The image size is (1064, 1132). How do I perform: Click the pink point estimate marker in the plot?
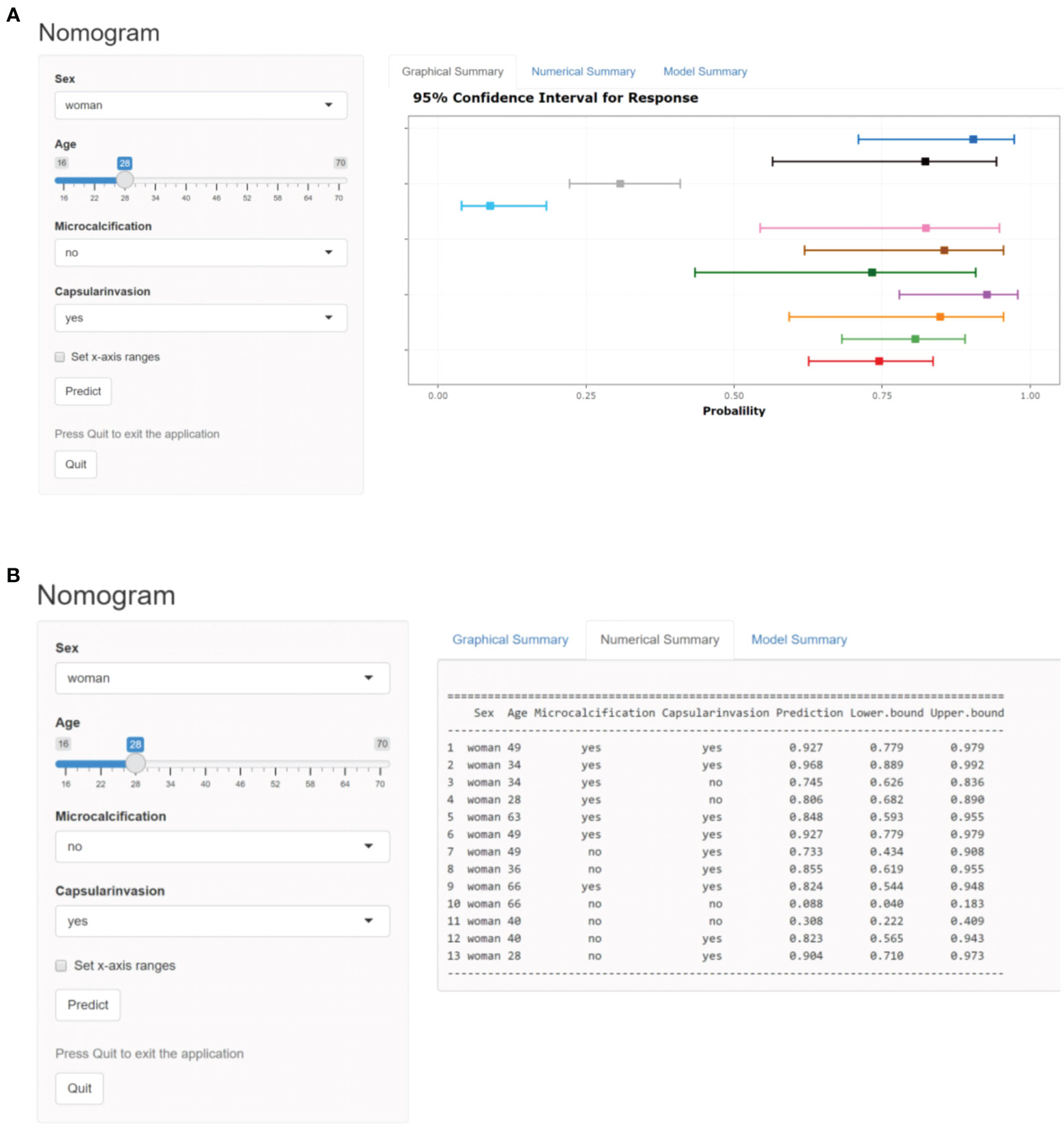(926, 228)
